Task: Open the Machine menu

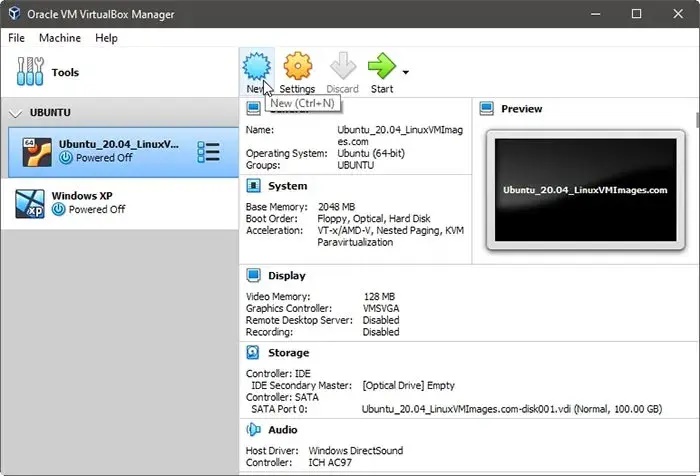Action: click(60, 38)
